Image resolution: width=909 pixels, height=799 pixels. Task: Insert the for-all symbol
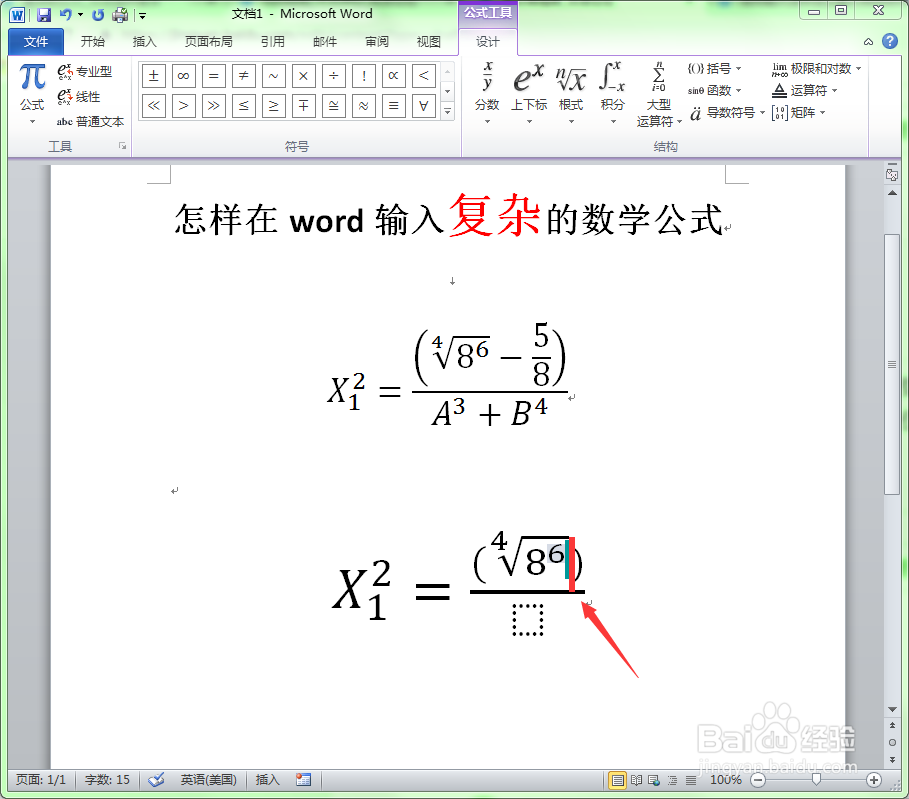pyautogui.click(x=424, y=106)
